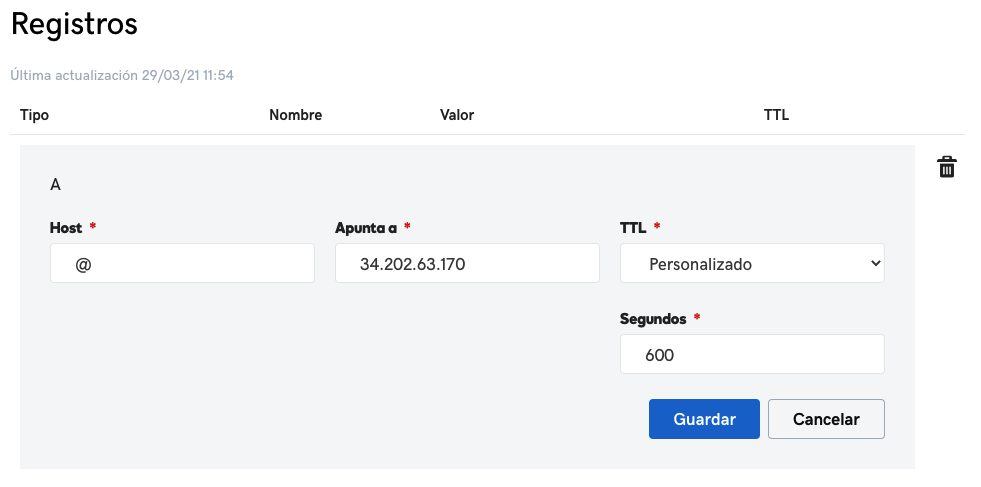Click the Host field label
The image size is (981, 487).
tap(66, 228)
